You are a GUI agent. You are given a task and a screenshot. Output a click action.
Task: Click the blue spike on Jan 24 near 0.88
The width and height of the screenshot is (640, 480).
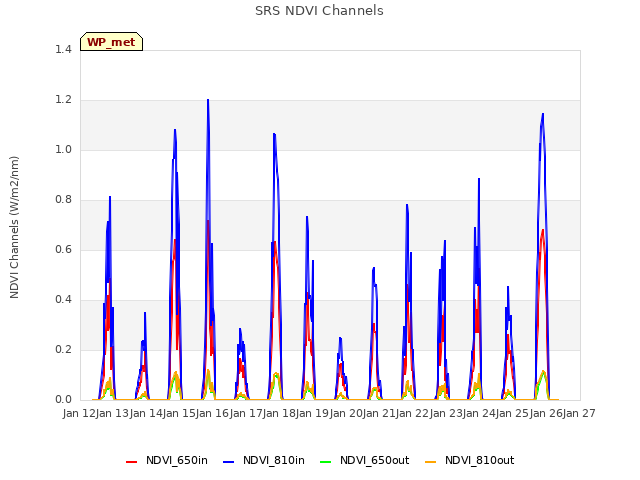point(479,179)
